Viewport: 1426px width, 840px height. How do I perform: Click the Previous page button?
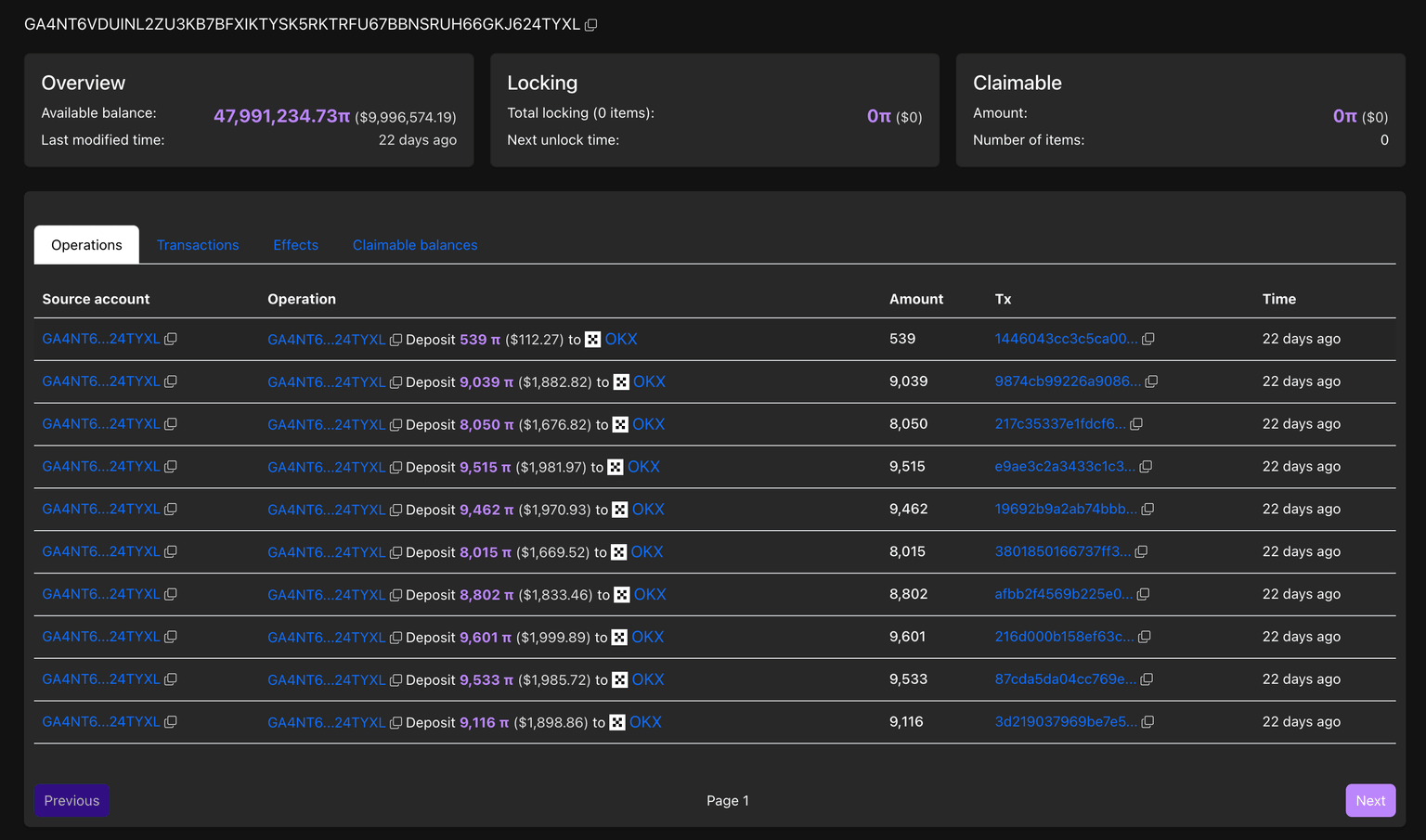71,800
